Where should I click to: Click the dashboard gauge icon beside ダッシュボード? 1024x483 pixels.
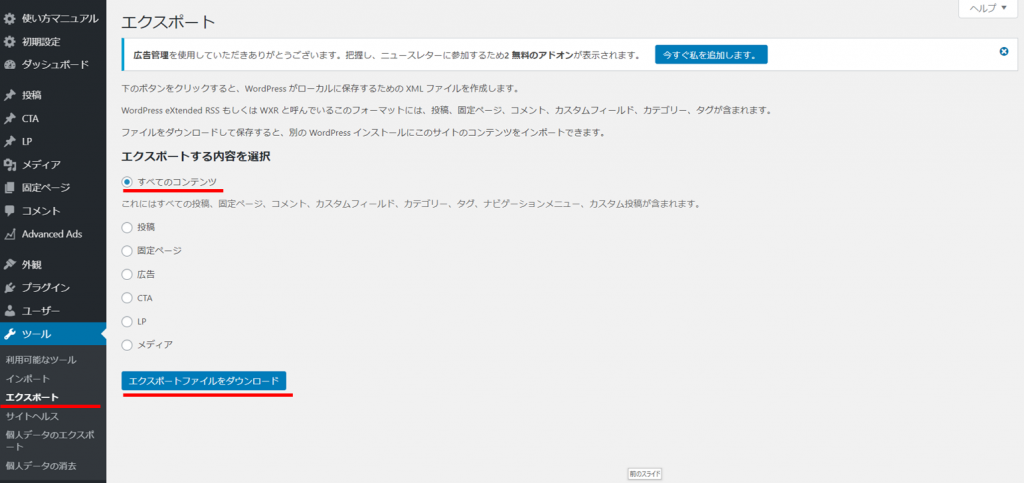10,64
